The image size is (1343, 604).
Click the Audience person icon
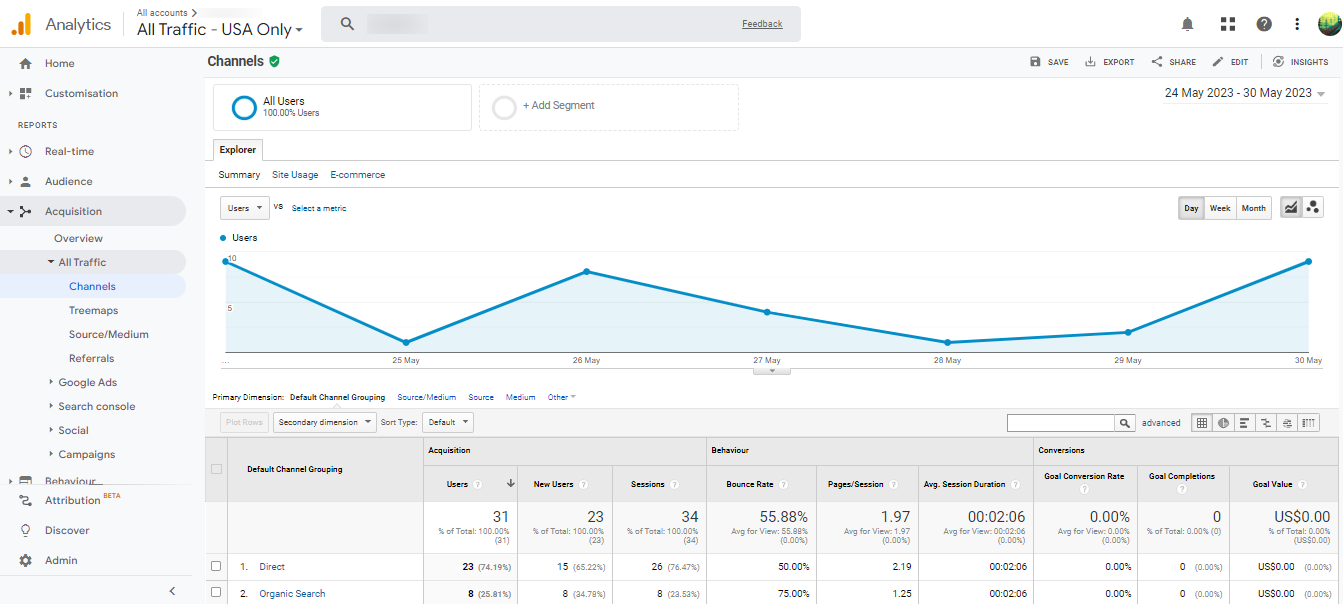tap(26, 181)
